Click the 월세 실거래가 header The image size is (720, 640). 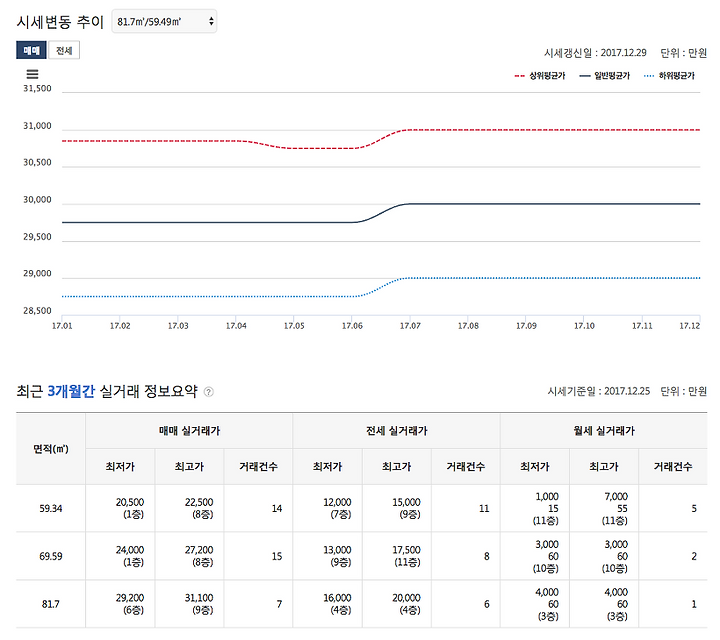click(x=604, y=431)
